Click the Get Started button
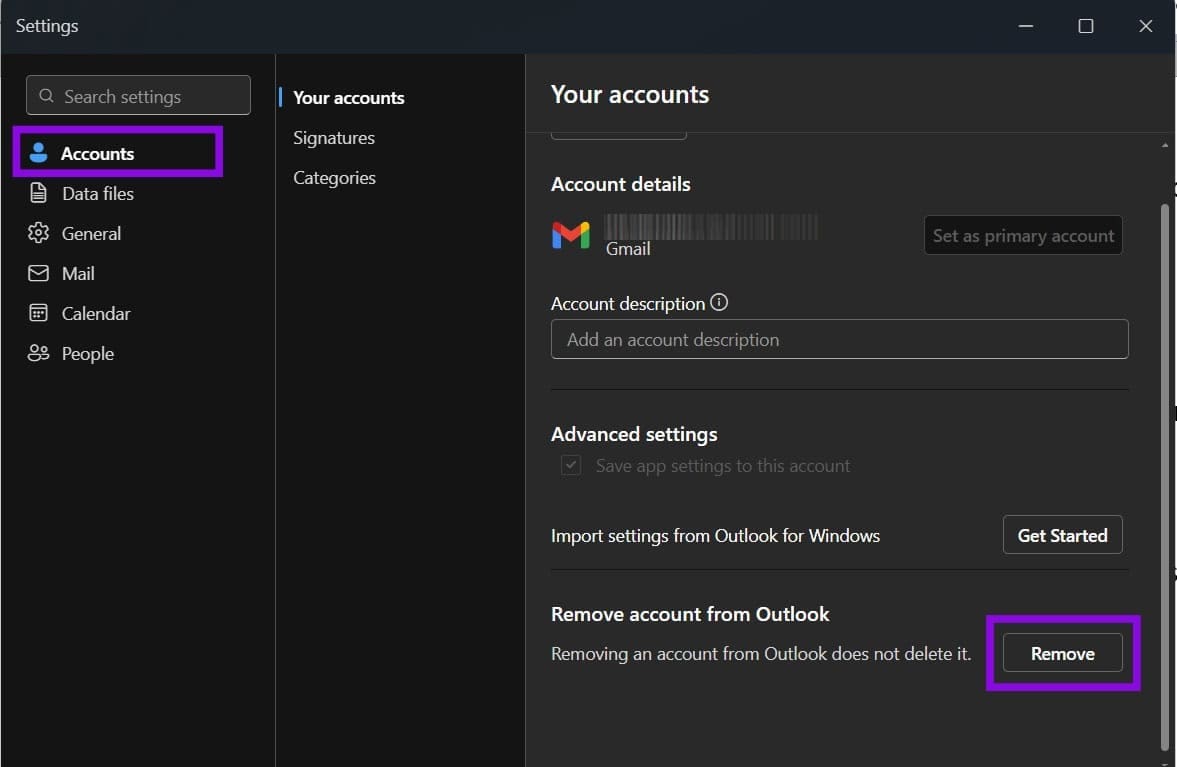This screenshot has height=767, width=1177. [x=1062, y=535]
